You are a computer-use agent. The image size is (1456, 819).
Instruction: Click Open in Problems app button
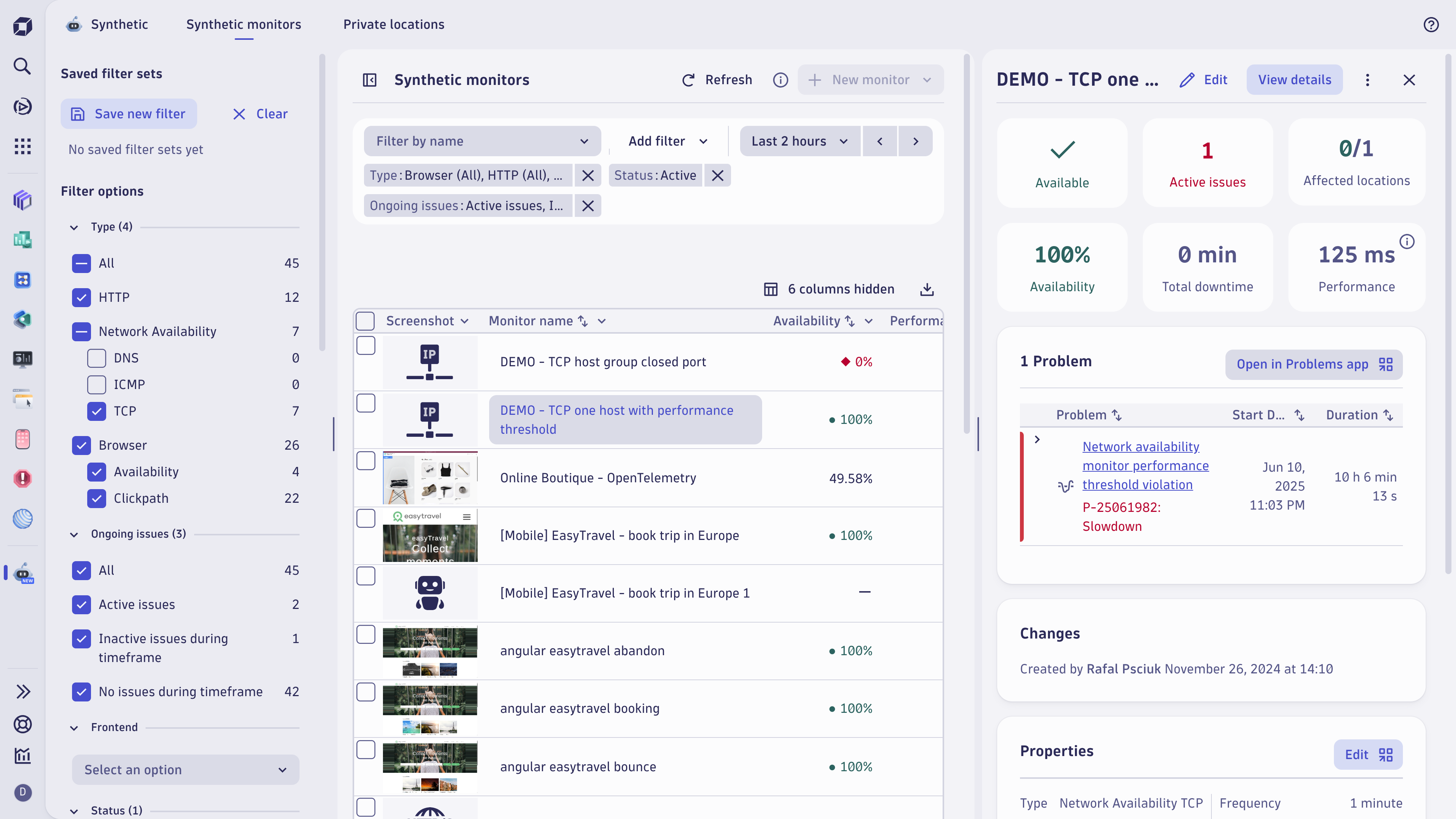1313,364
